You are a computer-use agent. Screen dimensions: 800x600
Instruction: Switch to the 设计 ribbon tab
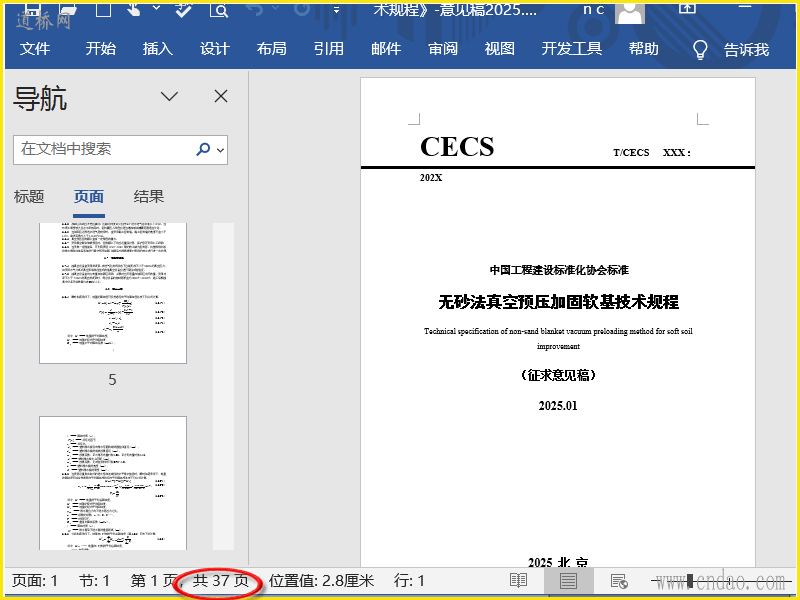tap(215, 49)
